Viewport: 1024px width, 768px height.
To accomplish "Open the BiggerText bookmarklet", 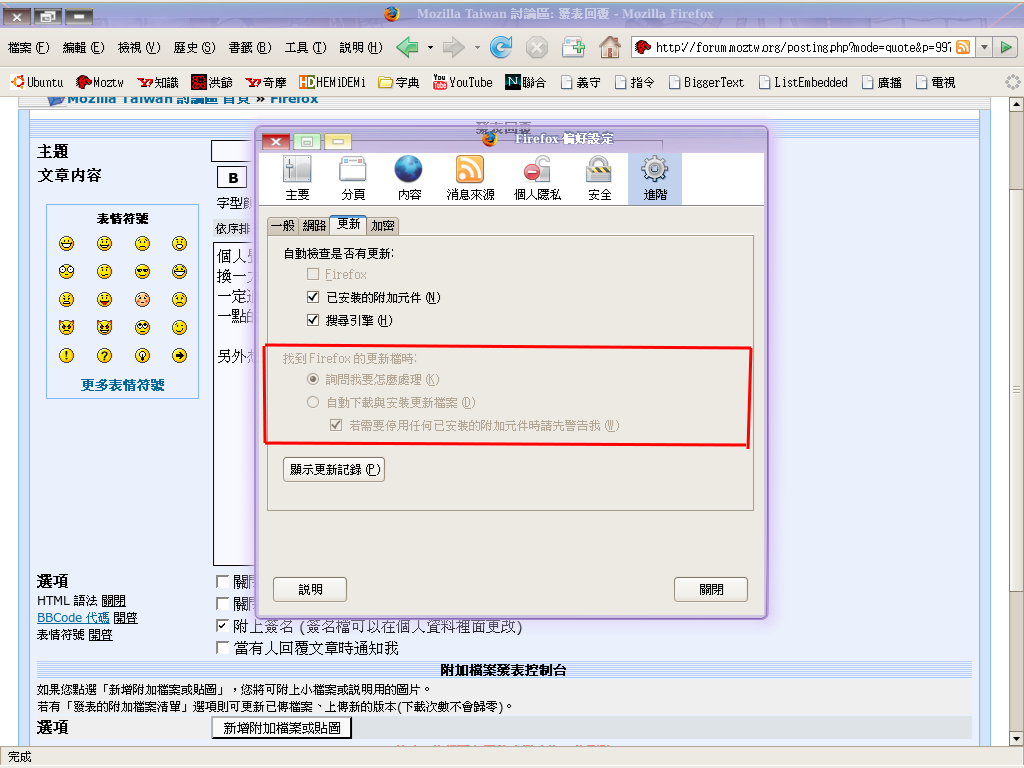I will click(x=706, y=82).
